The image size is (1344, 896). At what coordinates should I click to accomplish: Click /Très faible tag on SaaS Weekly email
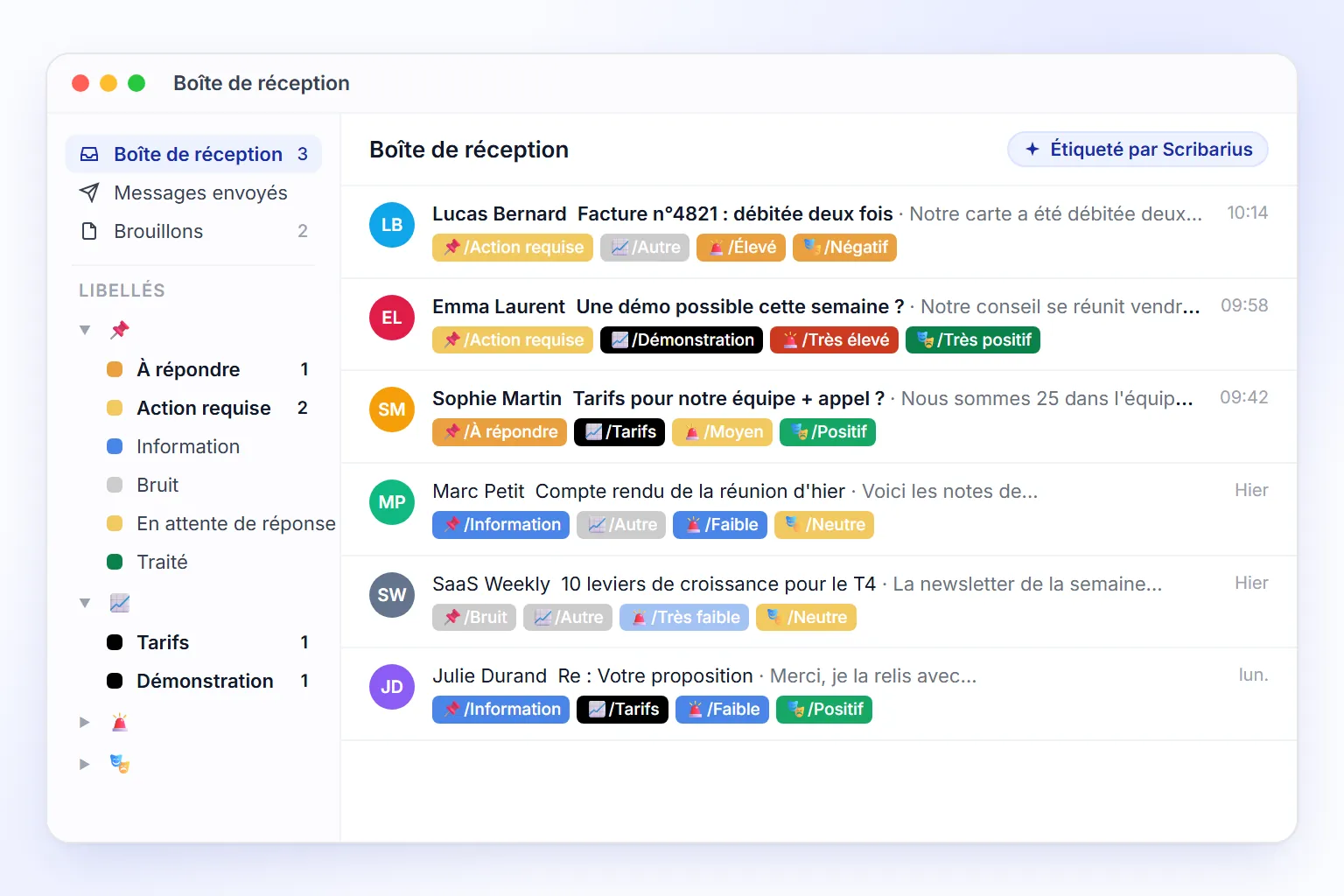(x=684, y=618)
